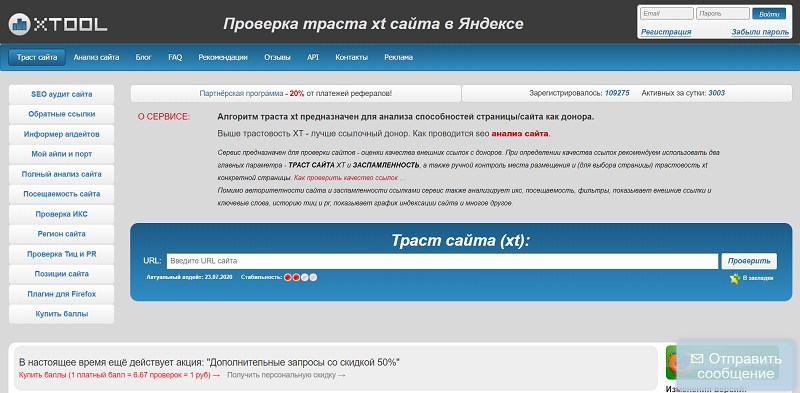Click the Войти login button

(769, 14)
